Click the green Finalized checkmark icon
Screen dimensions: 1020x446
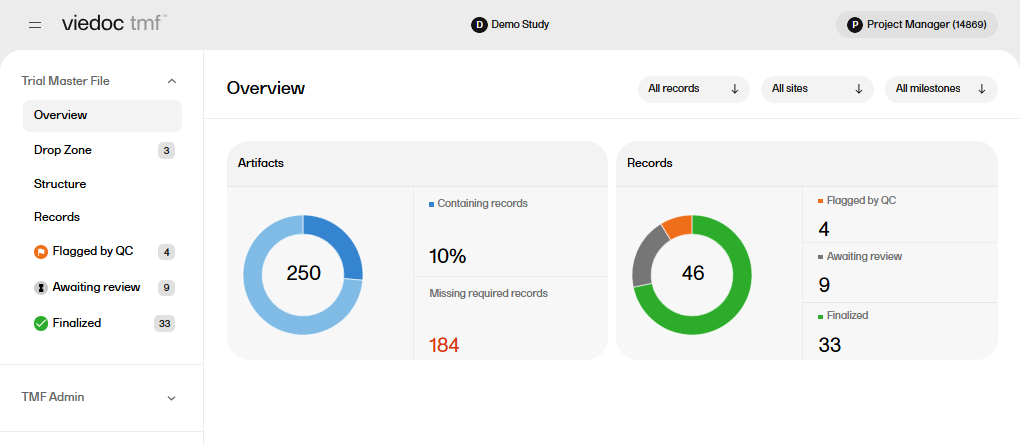(x=41, y=323)
